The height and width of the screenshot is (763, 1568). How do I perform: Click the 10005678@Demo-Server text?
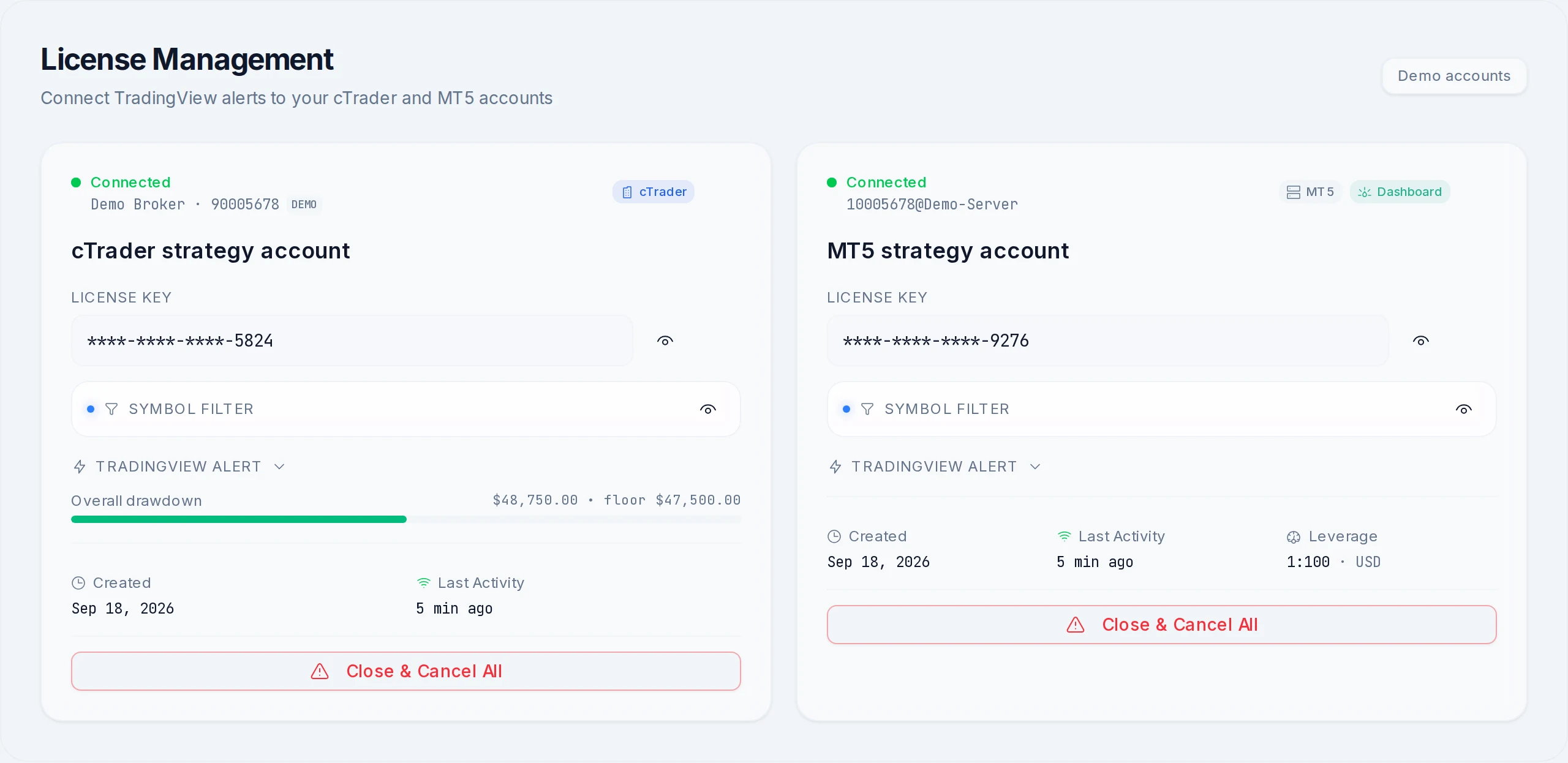(x=932, y=205)
